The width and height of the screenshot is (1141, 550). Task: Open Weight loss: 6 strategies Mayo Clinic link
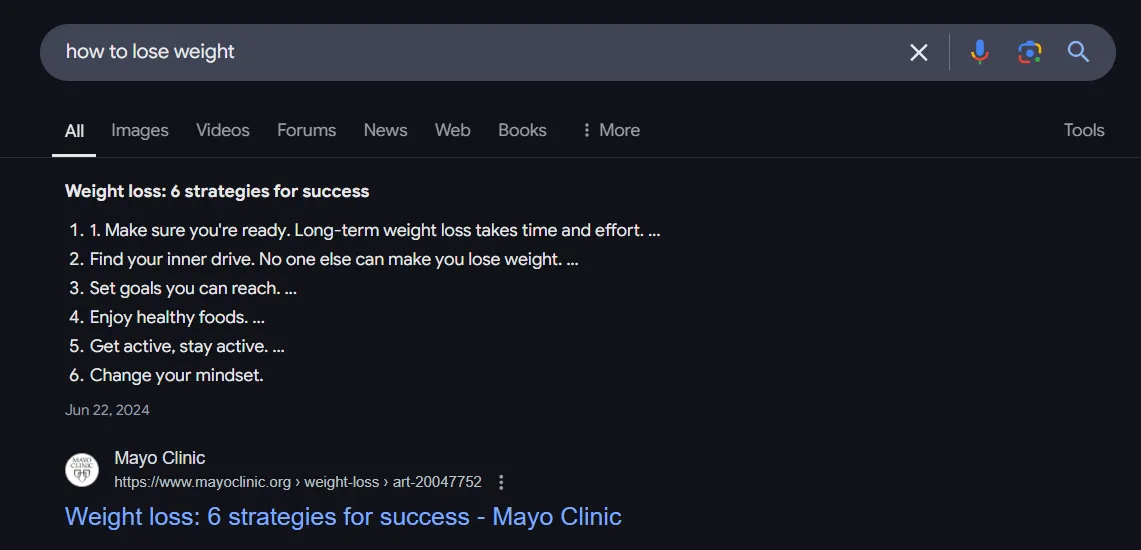tap(343, 517)
